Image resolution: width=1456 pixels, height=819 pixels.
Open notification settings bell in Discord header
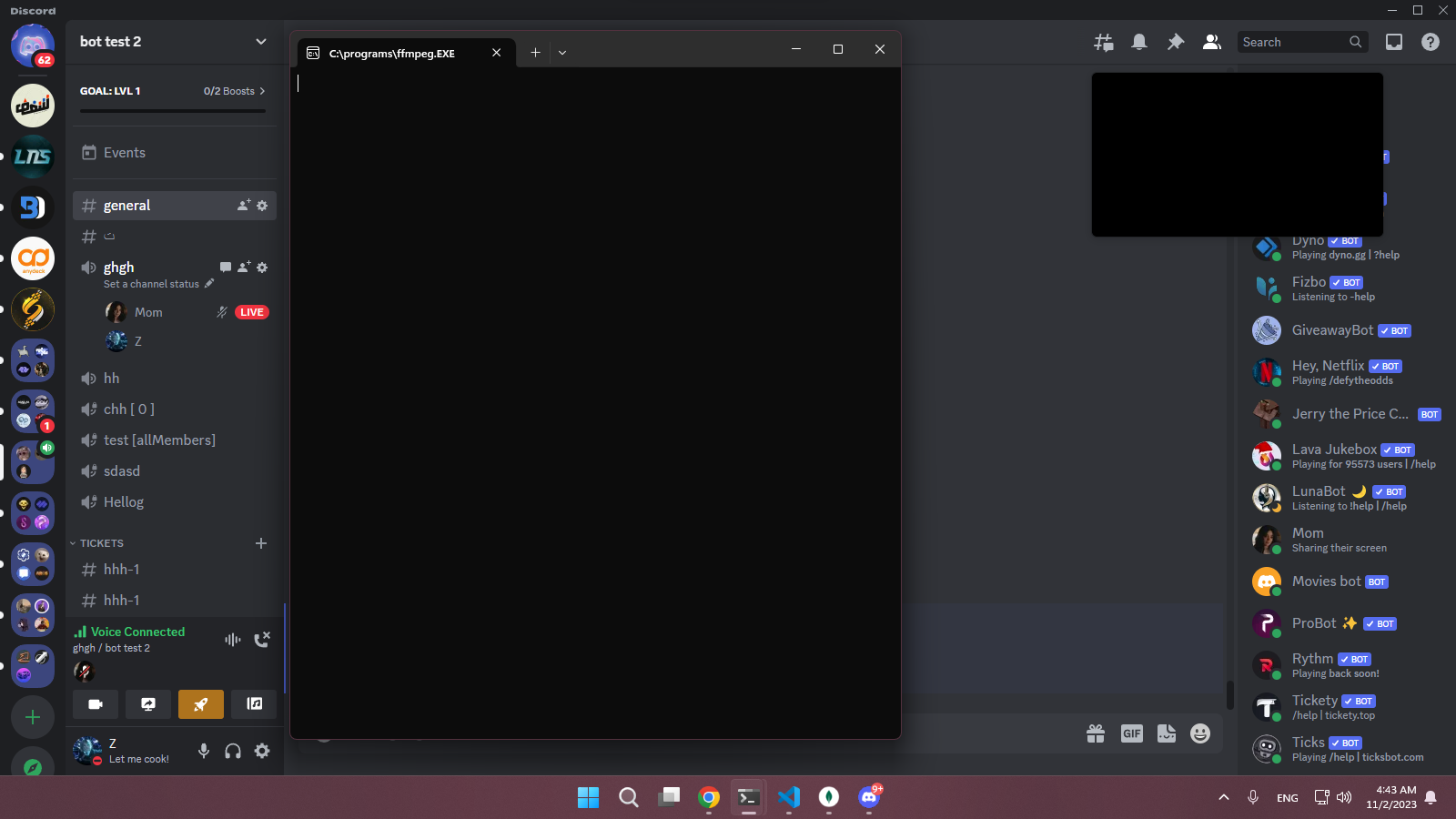coord(1139,42)
